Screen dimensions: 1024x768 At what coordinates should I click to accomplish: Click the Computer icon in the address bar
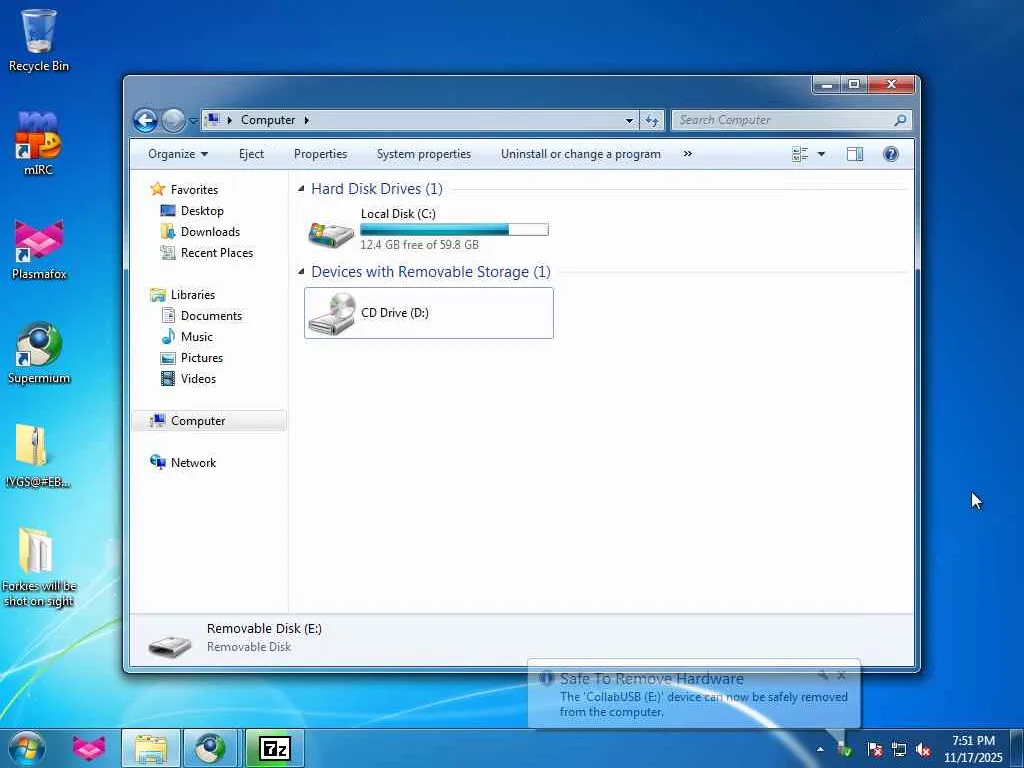[212, 120]
